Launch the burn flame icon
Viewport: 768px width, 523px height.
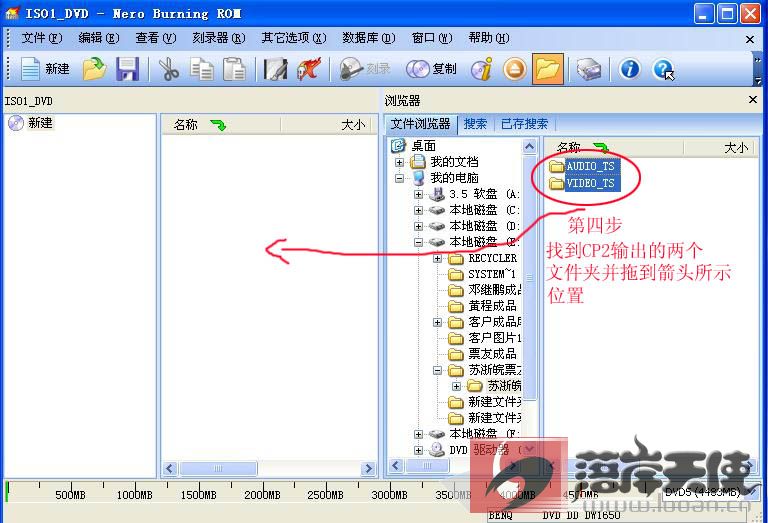309,69
